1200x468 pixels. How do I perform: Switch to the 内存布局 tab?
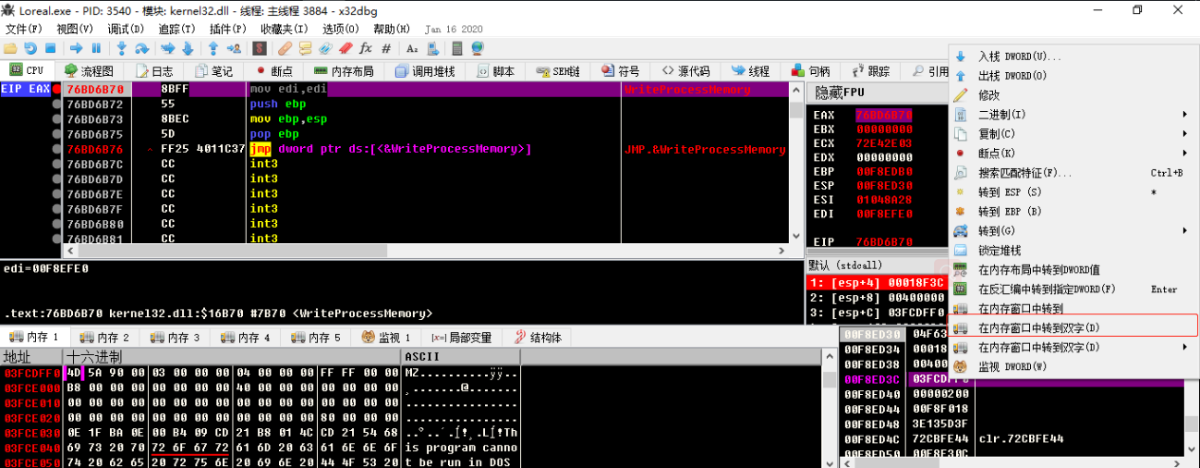tap(343, 71)
